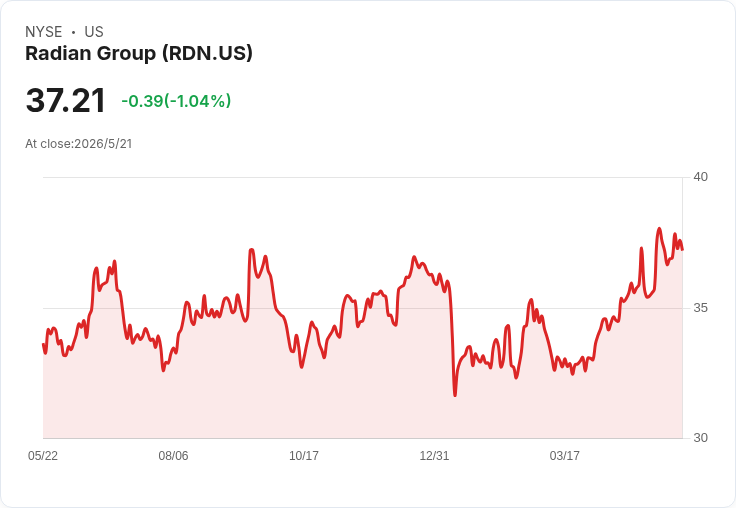This screenshot has height=508, width=736.
Task: Click the 40 price axis label
Action: [700, 177]
